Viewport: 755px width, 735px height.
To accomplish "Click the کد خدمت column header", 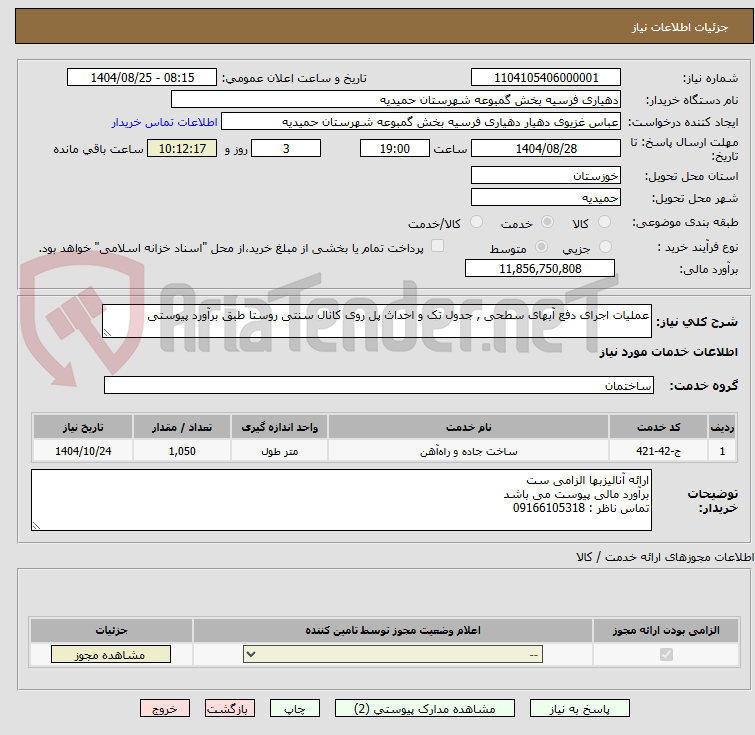I will [x=658, y=427].
